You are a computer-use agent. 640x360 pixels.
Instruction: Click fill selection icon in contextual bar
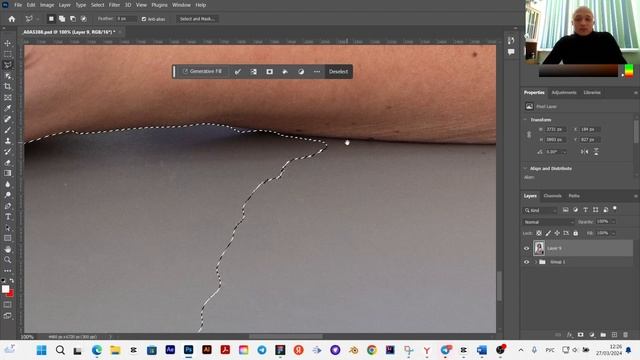coord(285,72)
